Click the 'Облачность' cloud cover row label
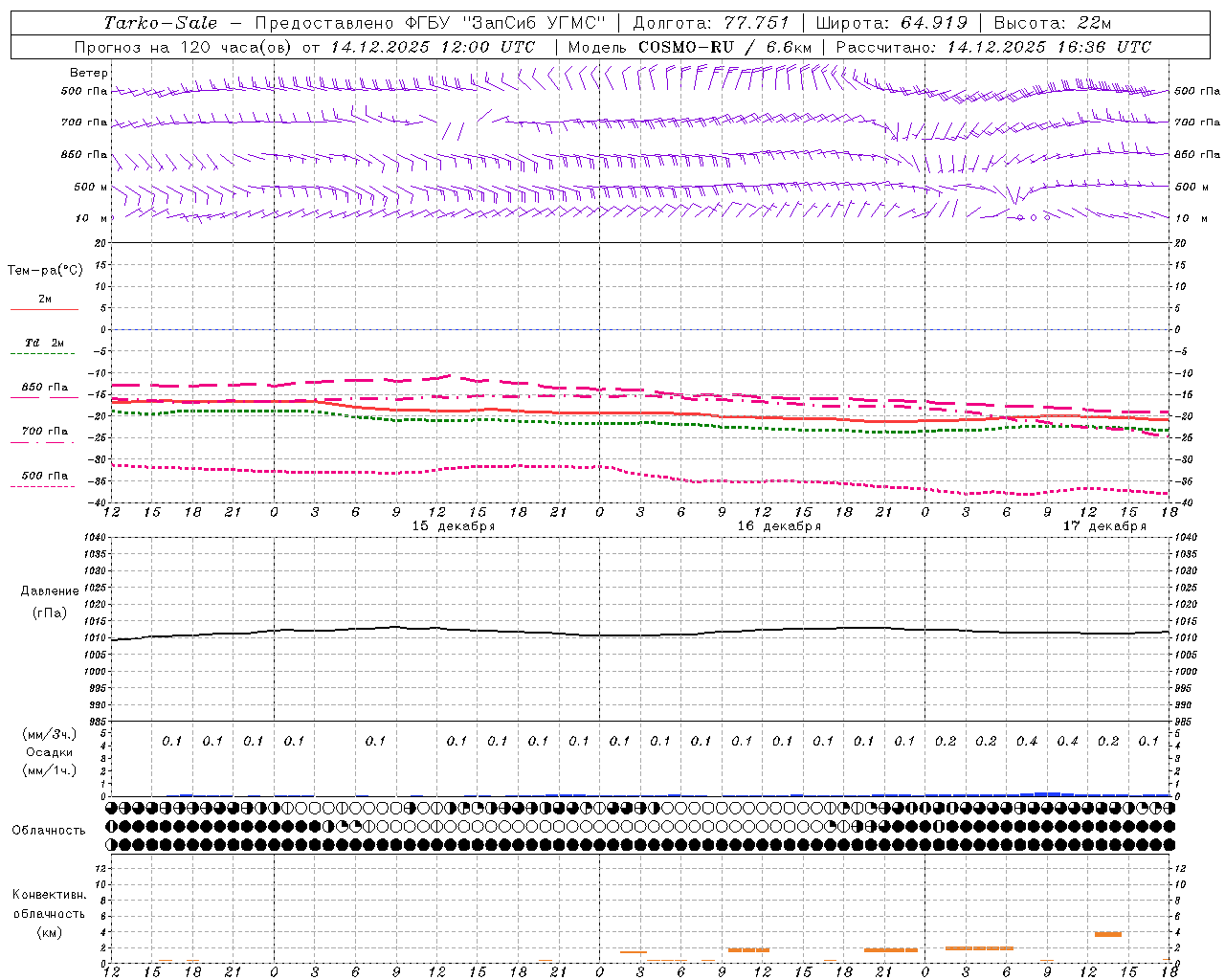Screen dimensions: 1225x980 pos(49,831)
